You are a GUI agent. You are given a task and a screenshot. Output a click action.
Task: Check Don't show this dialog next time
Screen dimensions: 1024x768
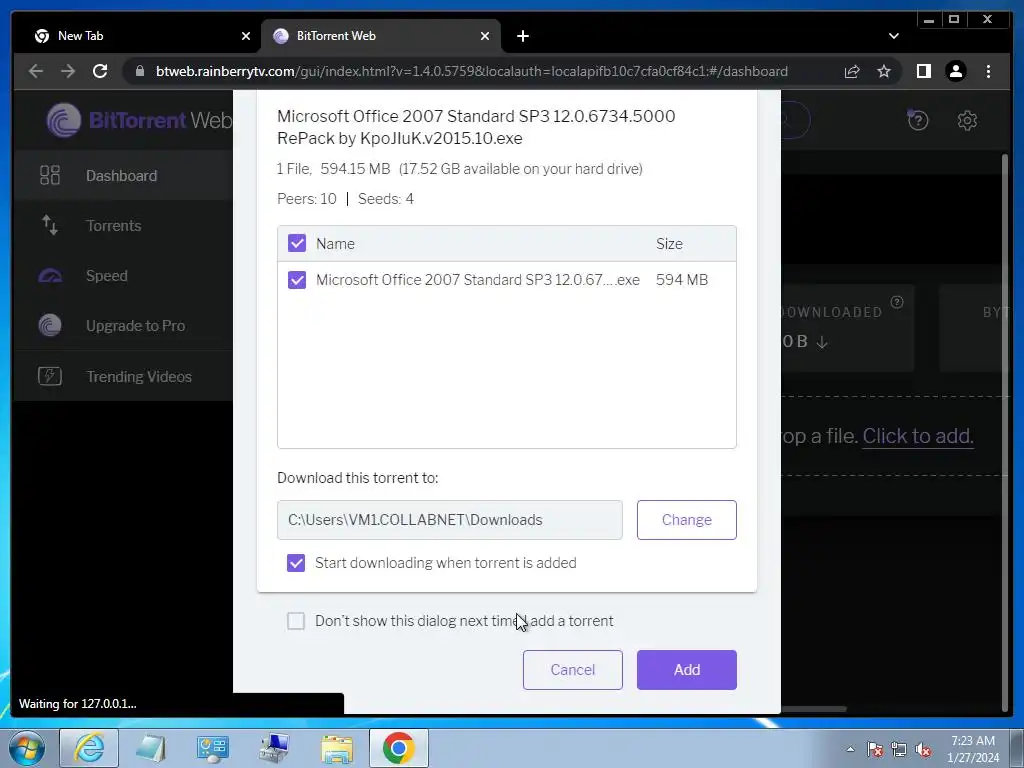(x=296, y=620)
